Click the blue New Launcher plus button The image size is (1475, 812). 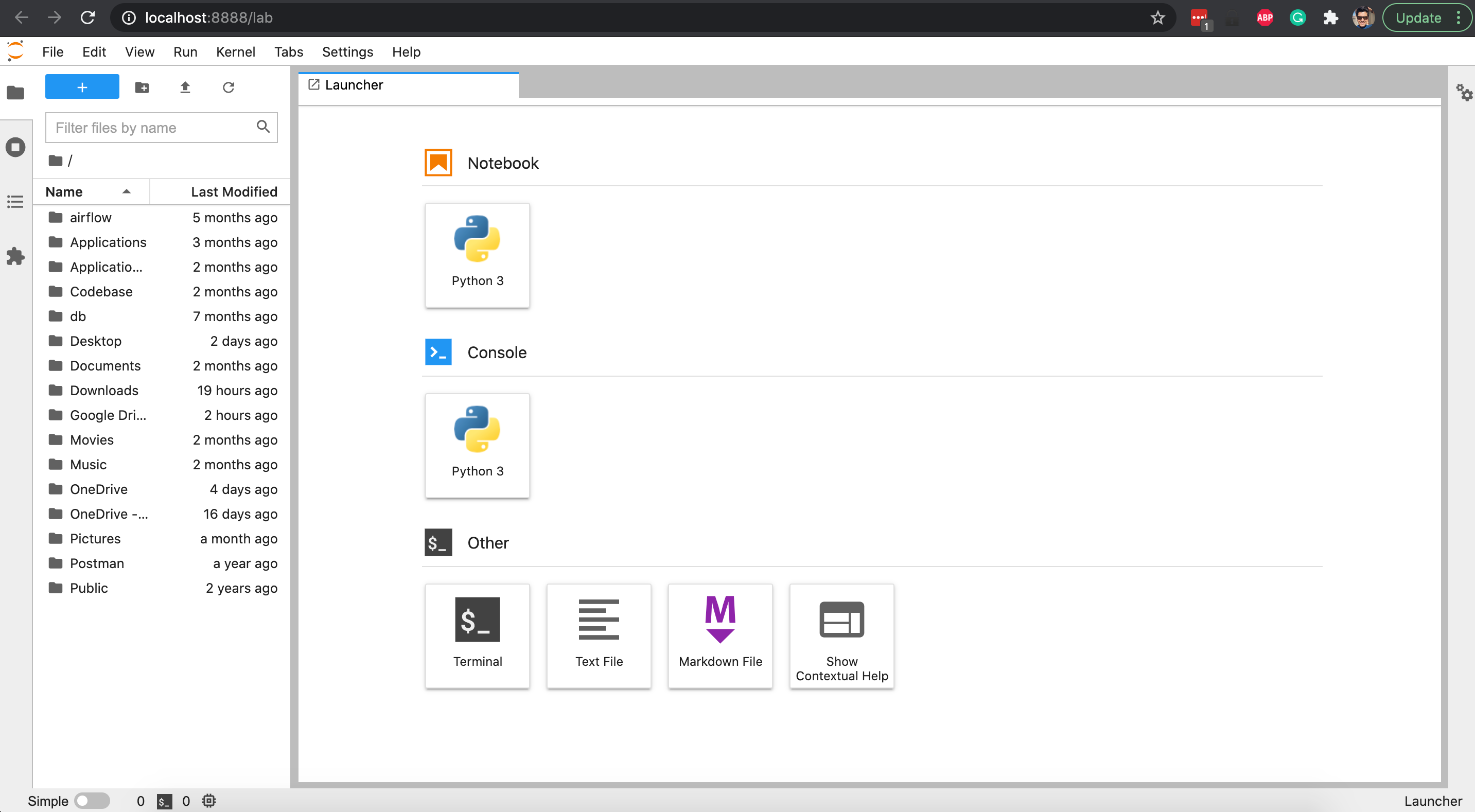click(x=82, y=87)
